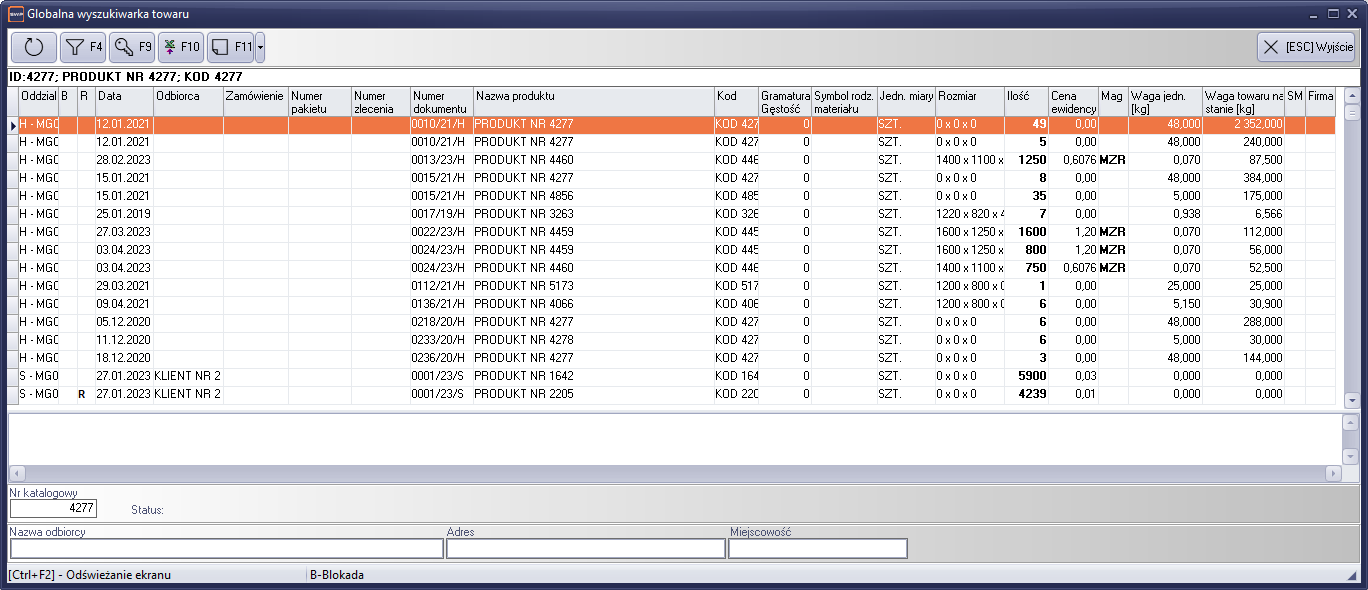Click the magnifier search button F9
This screenshot has width=1368, height=590.
132,47
